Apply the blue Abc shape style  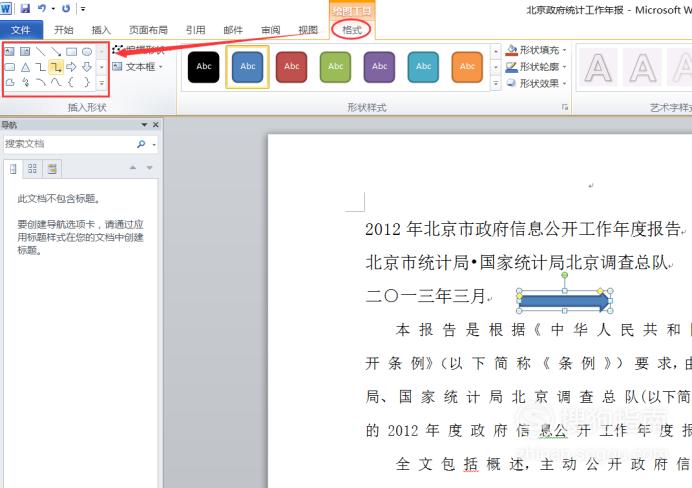coord(248,67)
